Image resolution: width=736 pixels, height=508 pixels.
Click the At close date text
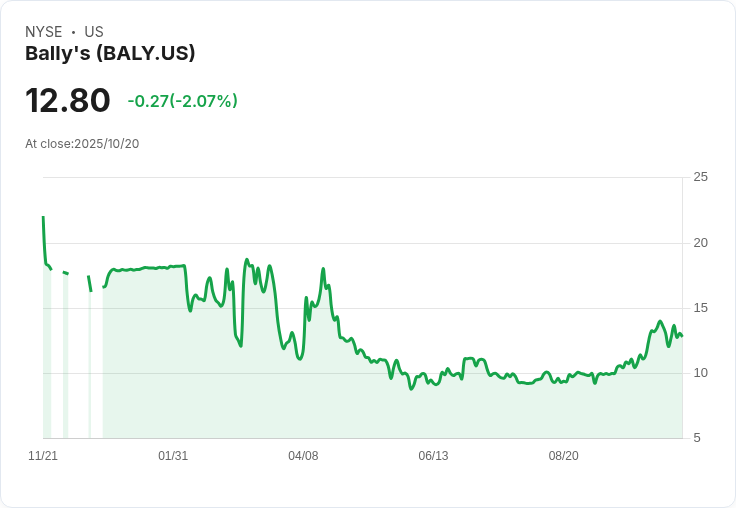point(82,143)
